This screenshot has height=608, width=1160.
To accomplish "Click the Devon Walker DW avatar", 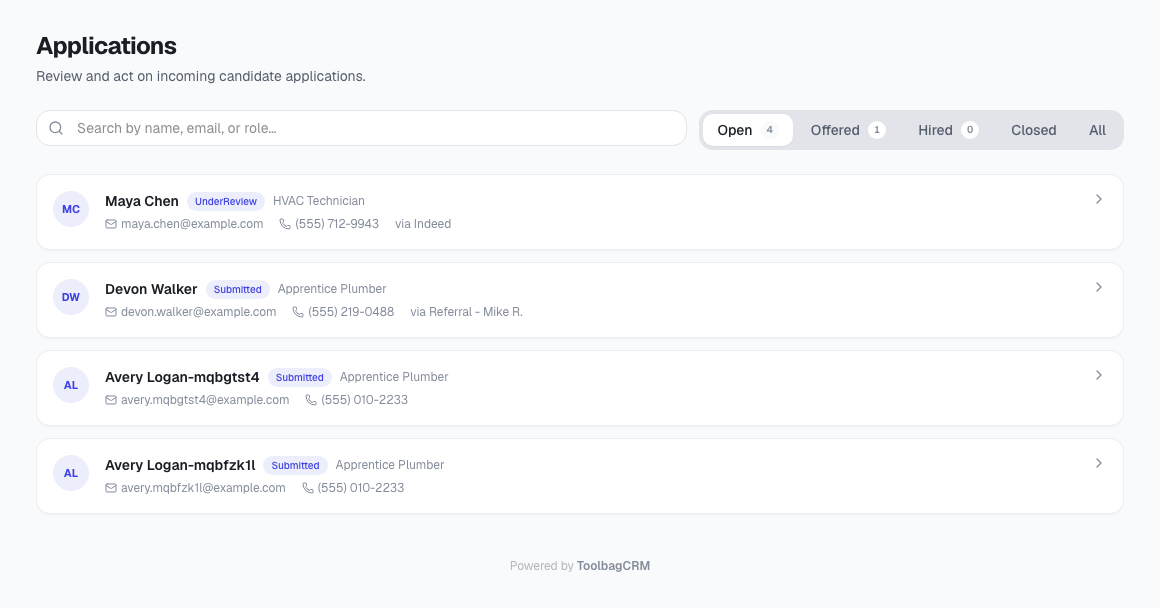I will pos(71,297).
